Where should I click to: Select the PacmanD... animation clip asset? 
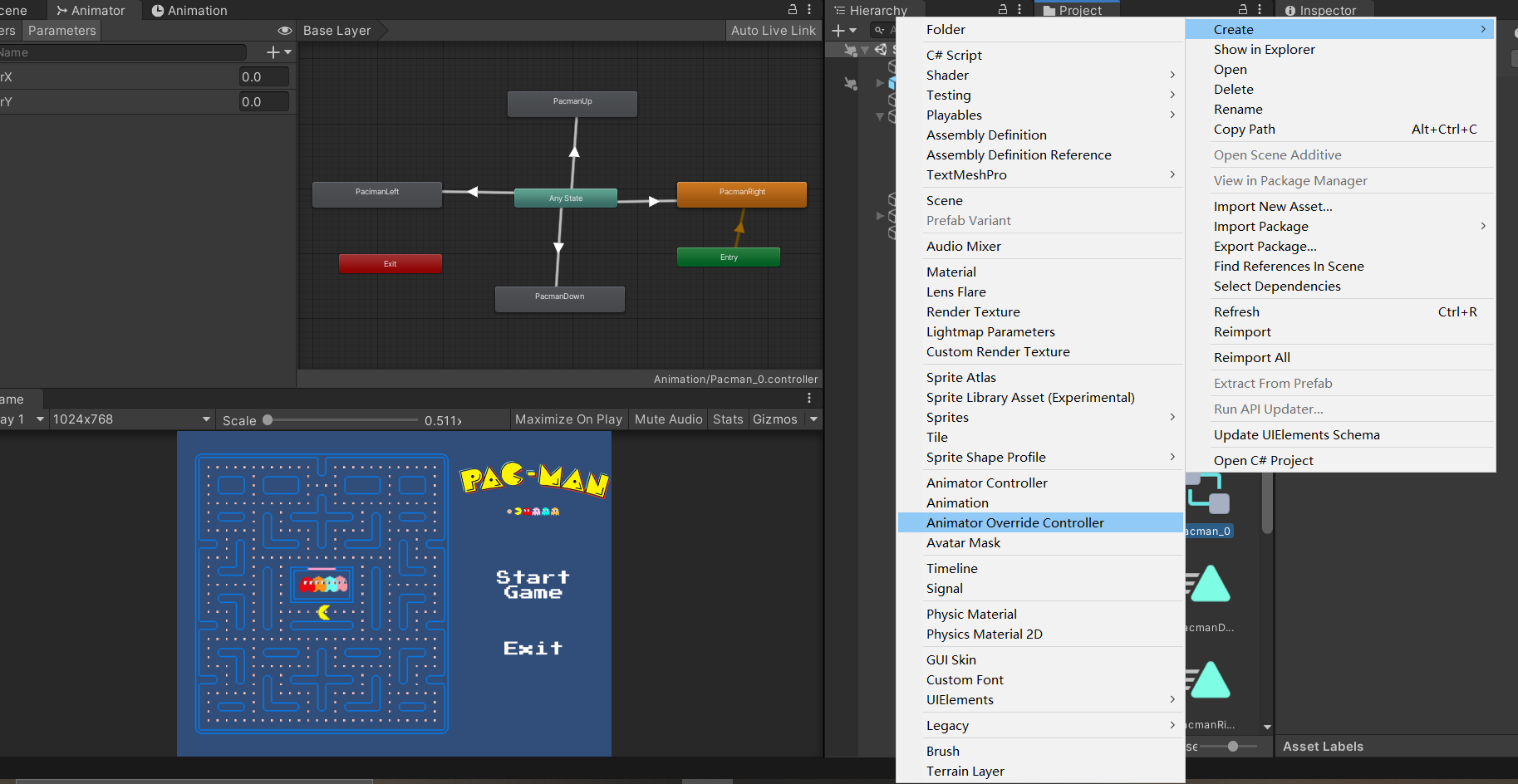coord(1209,585)
